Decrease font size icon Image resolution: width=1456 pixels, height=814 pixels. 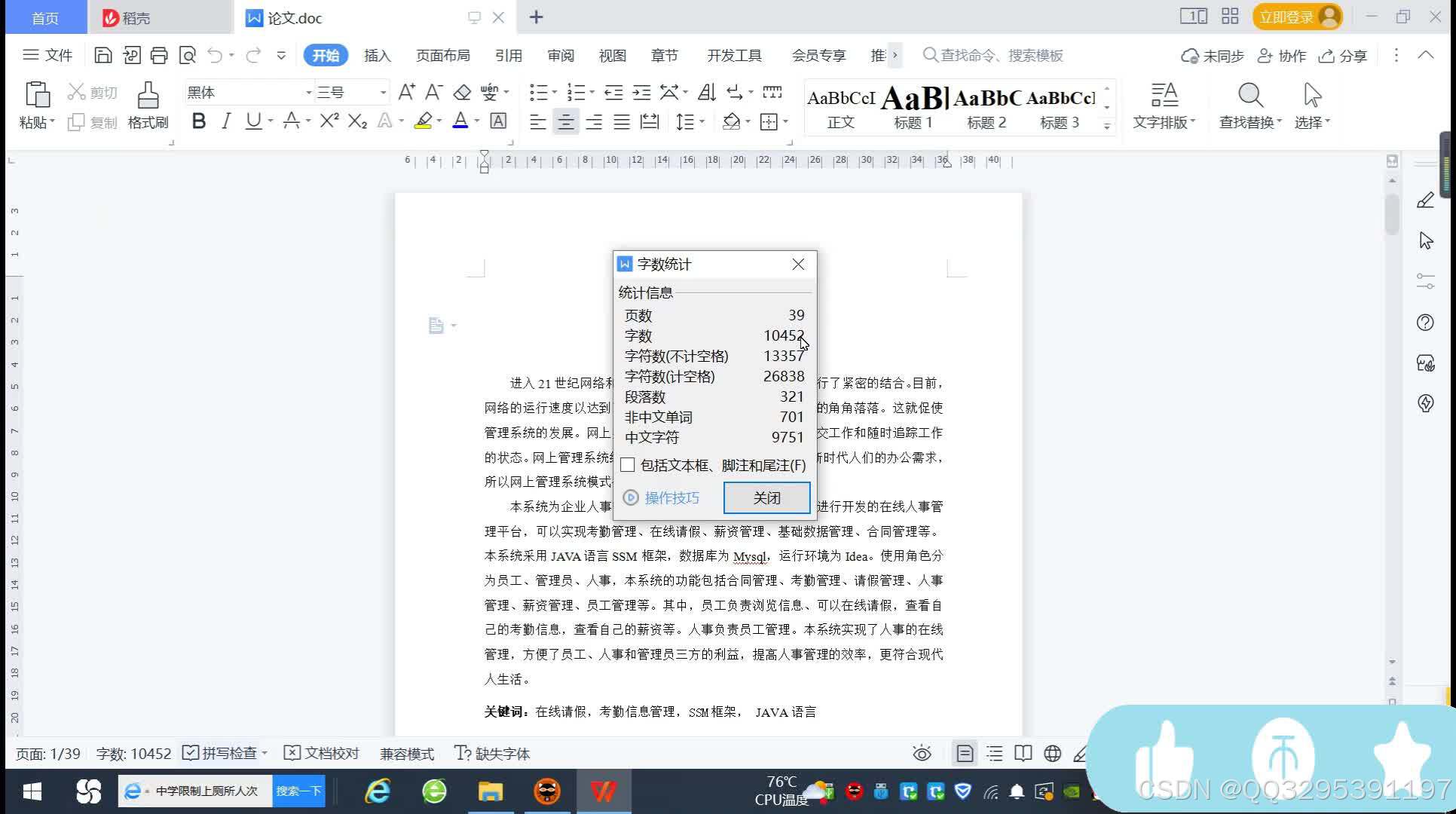(x=433, y=92)
